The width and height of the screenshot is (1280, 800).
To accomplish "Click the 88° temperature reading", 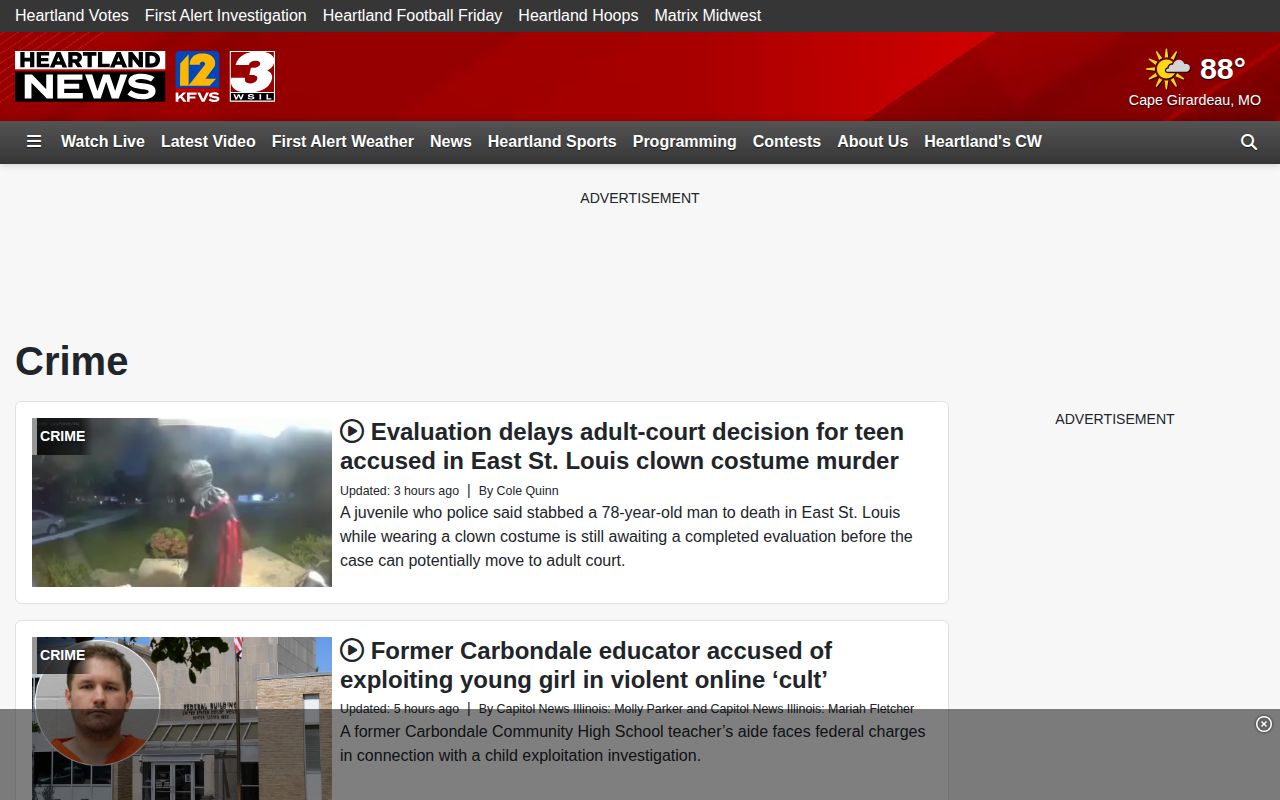I will point(1222,69).
